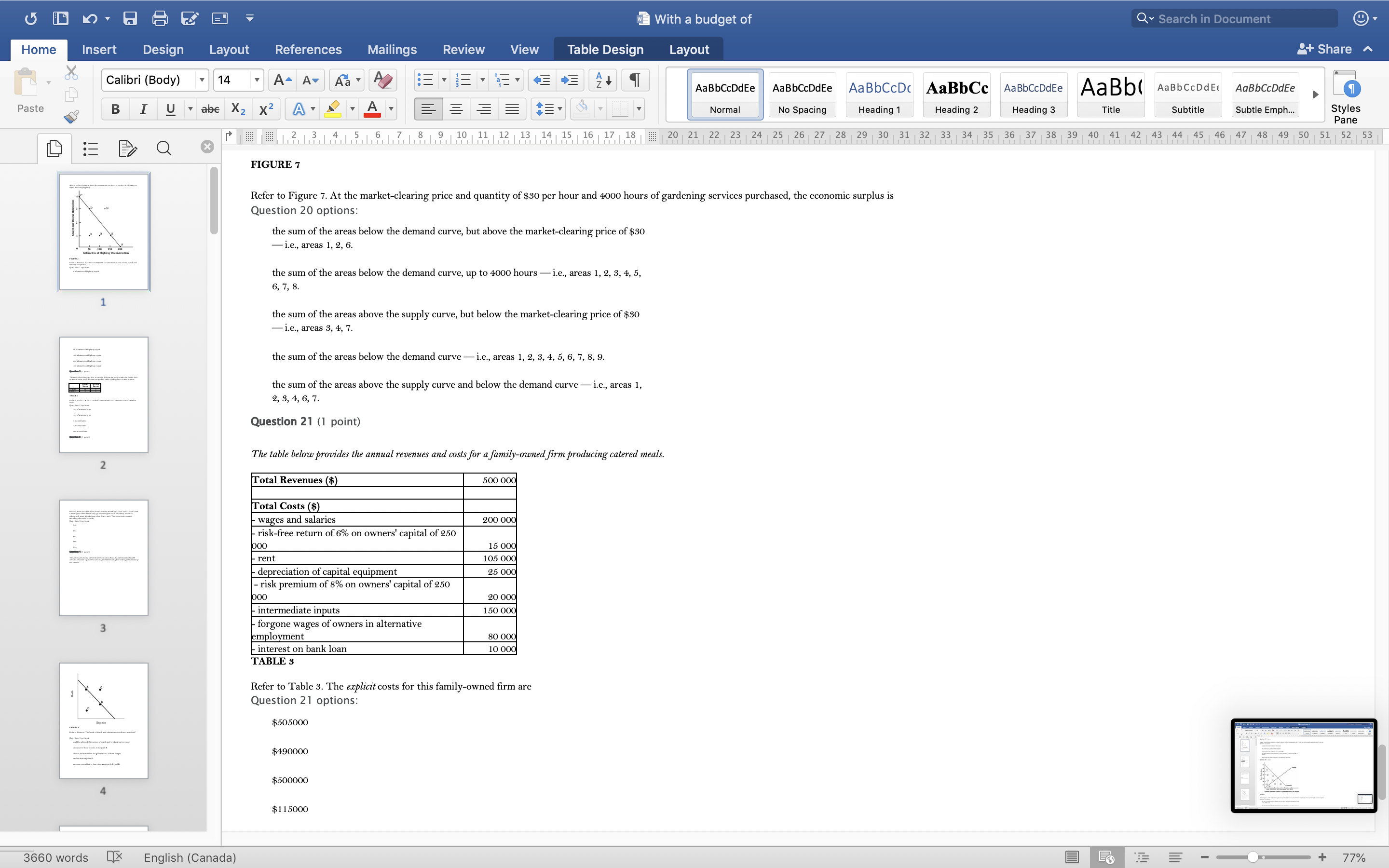Open the Calibri (Body) font name dropdown

click(x=202, y=80)
